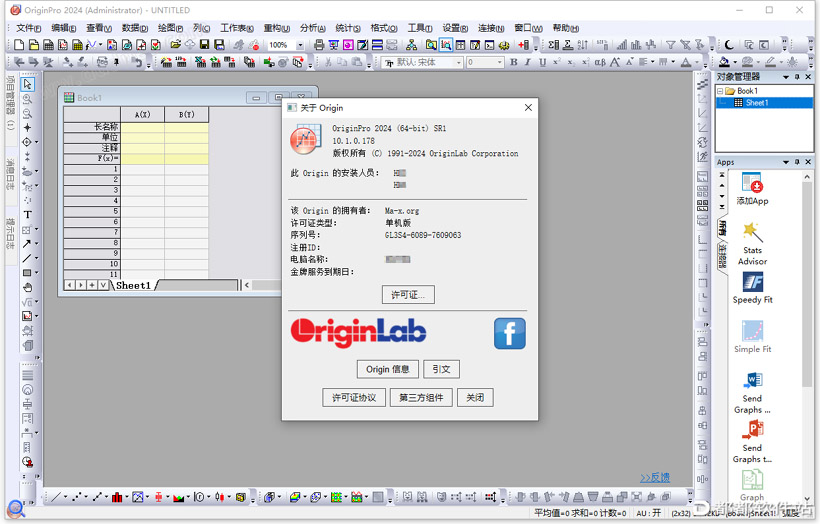Toggle Bold text formatting
Screen dimensions: 820x524
click(514, 62)
